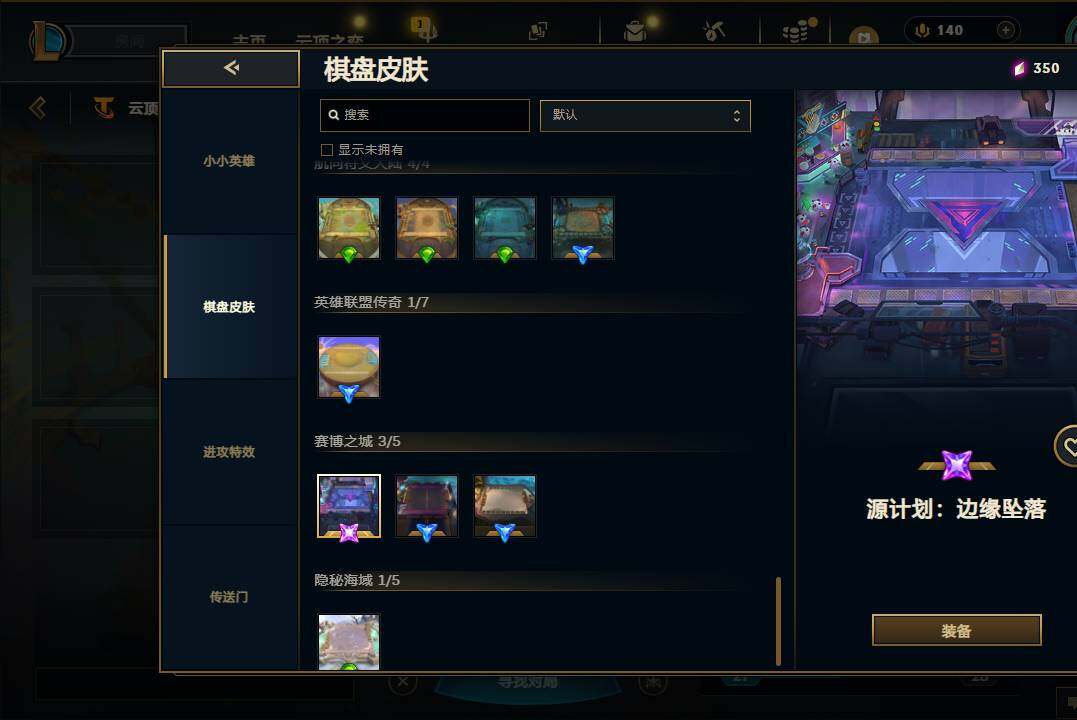The width and height of the screenshot is (1077, 720).
Task: Switch to the 进攻特效 tab
Action: pyautogui.click(x=229, y=452)
